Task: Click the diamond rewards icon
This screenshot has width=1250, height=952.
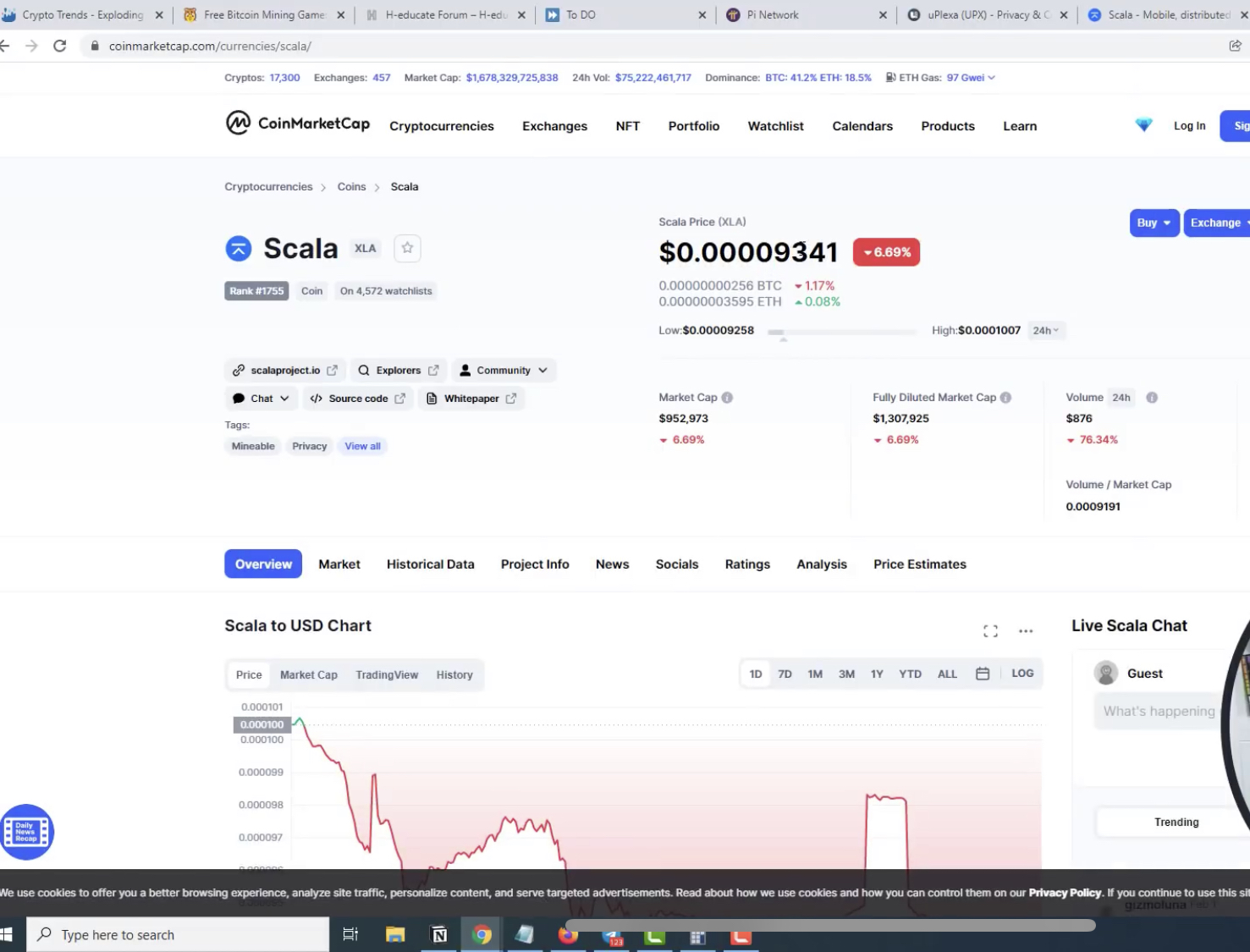Action: 1143,125
